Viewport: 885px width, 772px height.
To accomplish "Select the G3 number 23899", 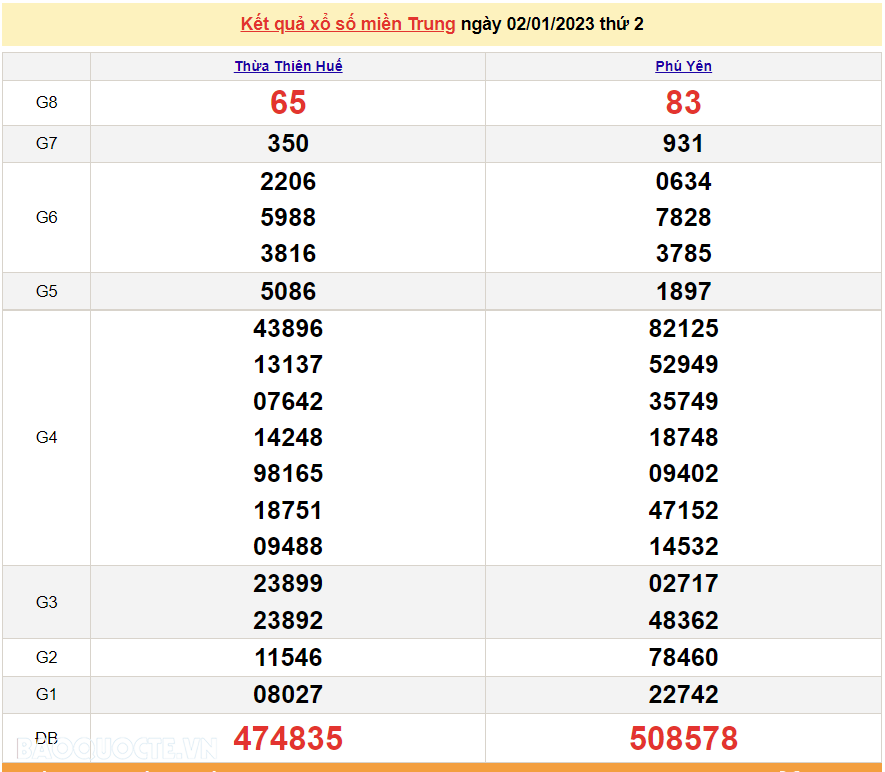I will tap(287, 583).
